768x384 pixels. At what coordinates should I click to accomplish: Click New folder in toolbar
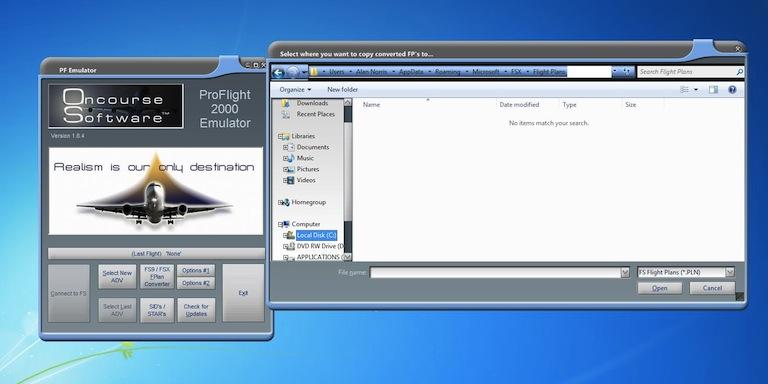[x=342, y=90]
